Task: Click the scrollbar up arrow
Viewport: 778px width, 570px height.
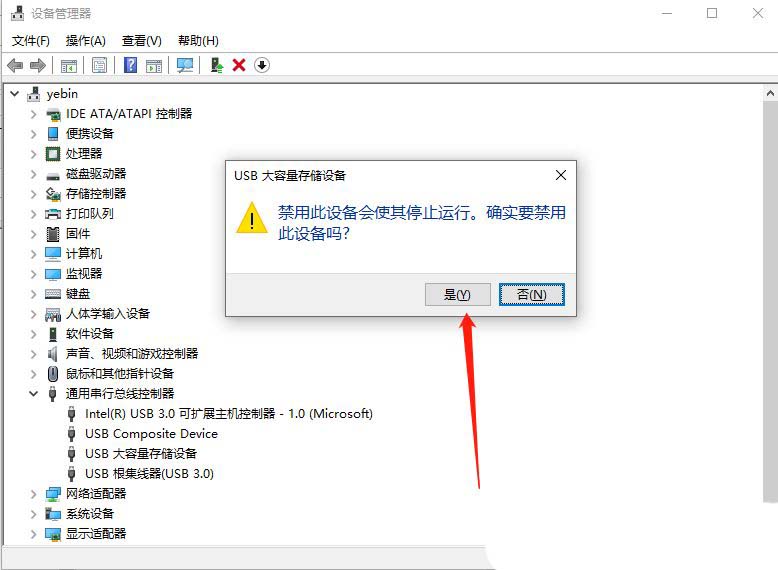Action: tap(770, 93)
